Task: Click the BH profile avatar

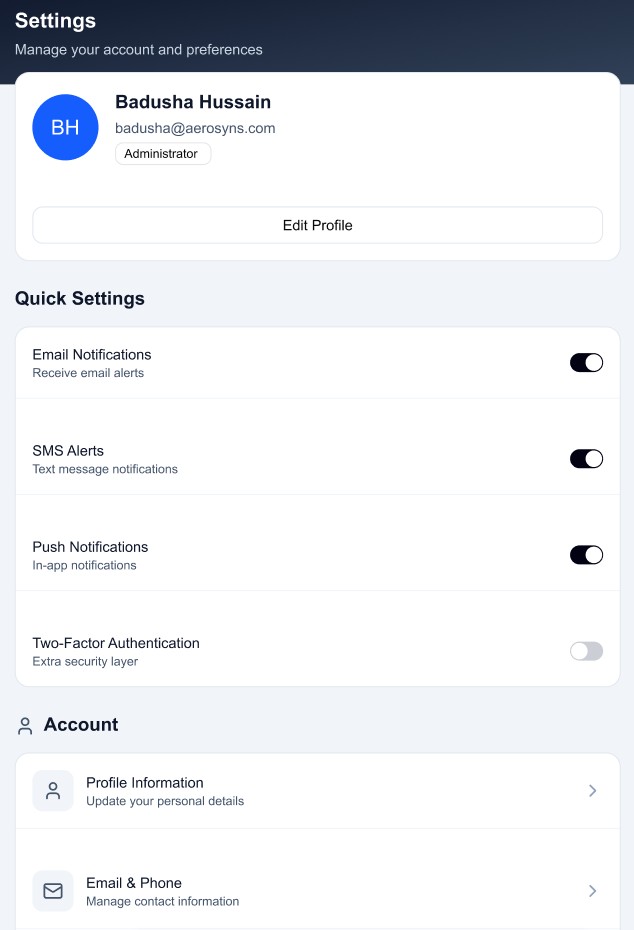Action: [x=65, y=127]
